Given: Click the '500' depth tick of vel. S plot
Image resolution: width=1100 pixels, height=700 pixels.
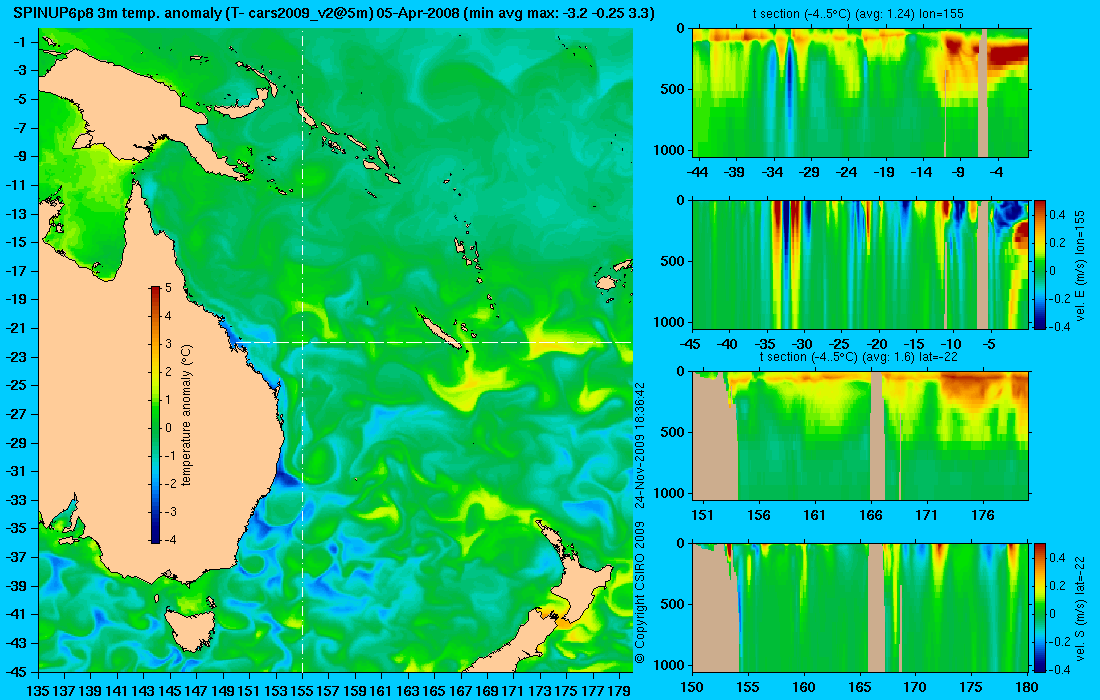Looking at the screenshot, I should click(673, 604).
